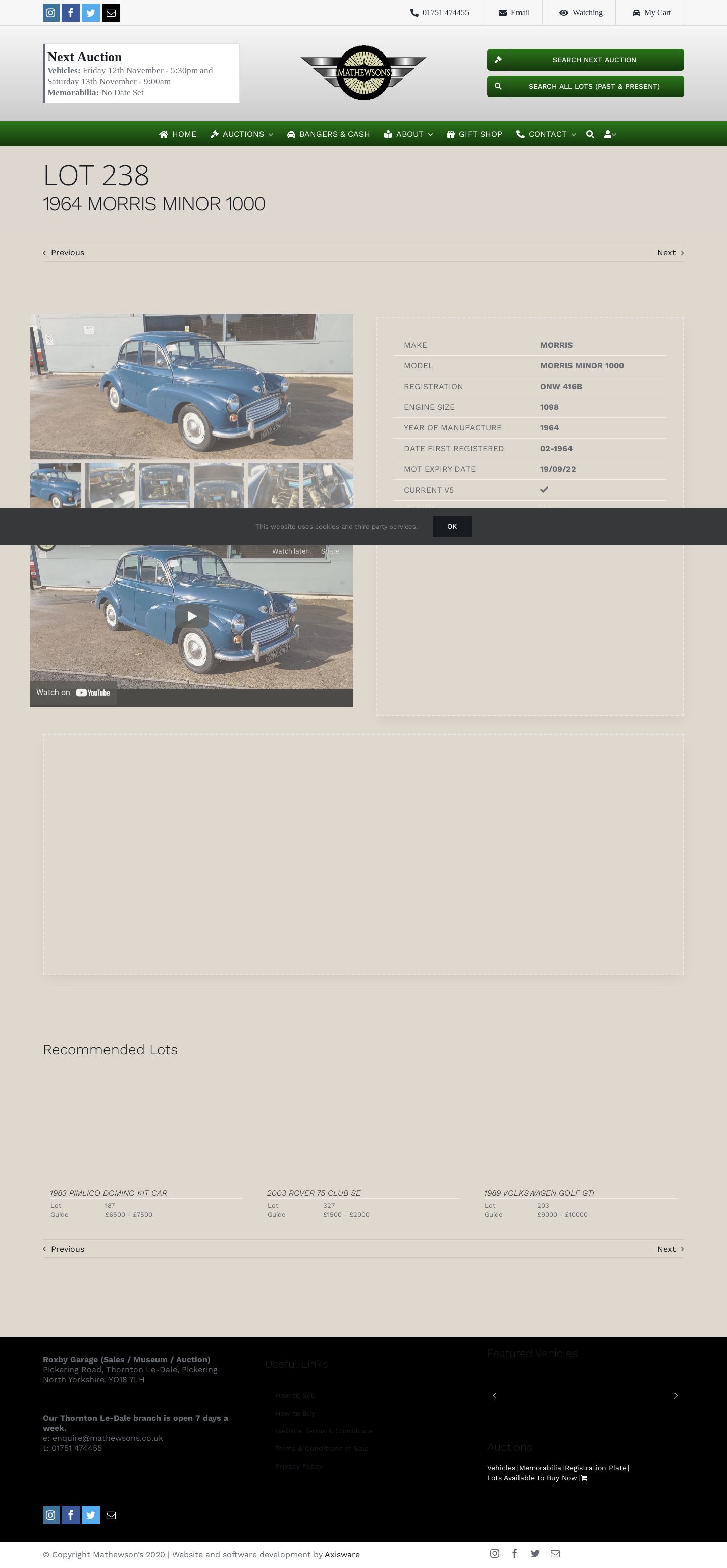Expand About menu in navigation bar
Image resolution: width=727 pixels, height=1568 pixels.
coord(408,134)
